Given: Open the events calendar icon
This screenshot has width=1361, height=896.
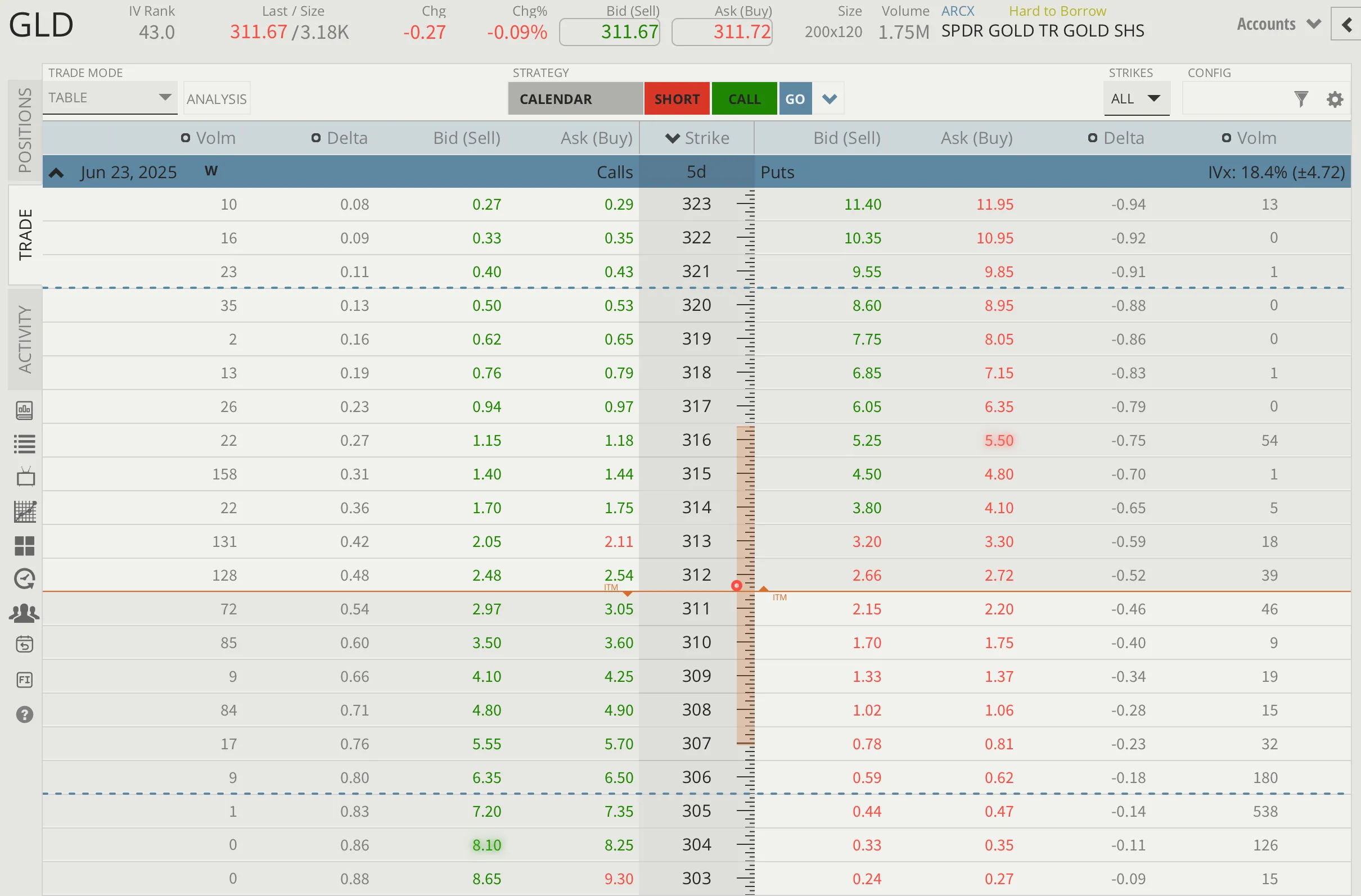Looking at the screenshot, I should (25, 645).
